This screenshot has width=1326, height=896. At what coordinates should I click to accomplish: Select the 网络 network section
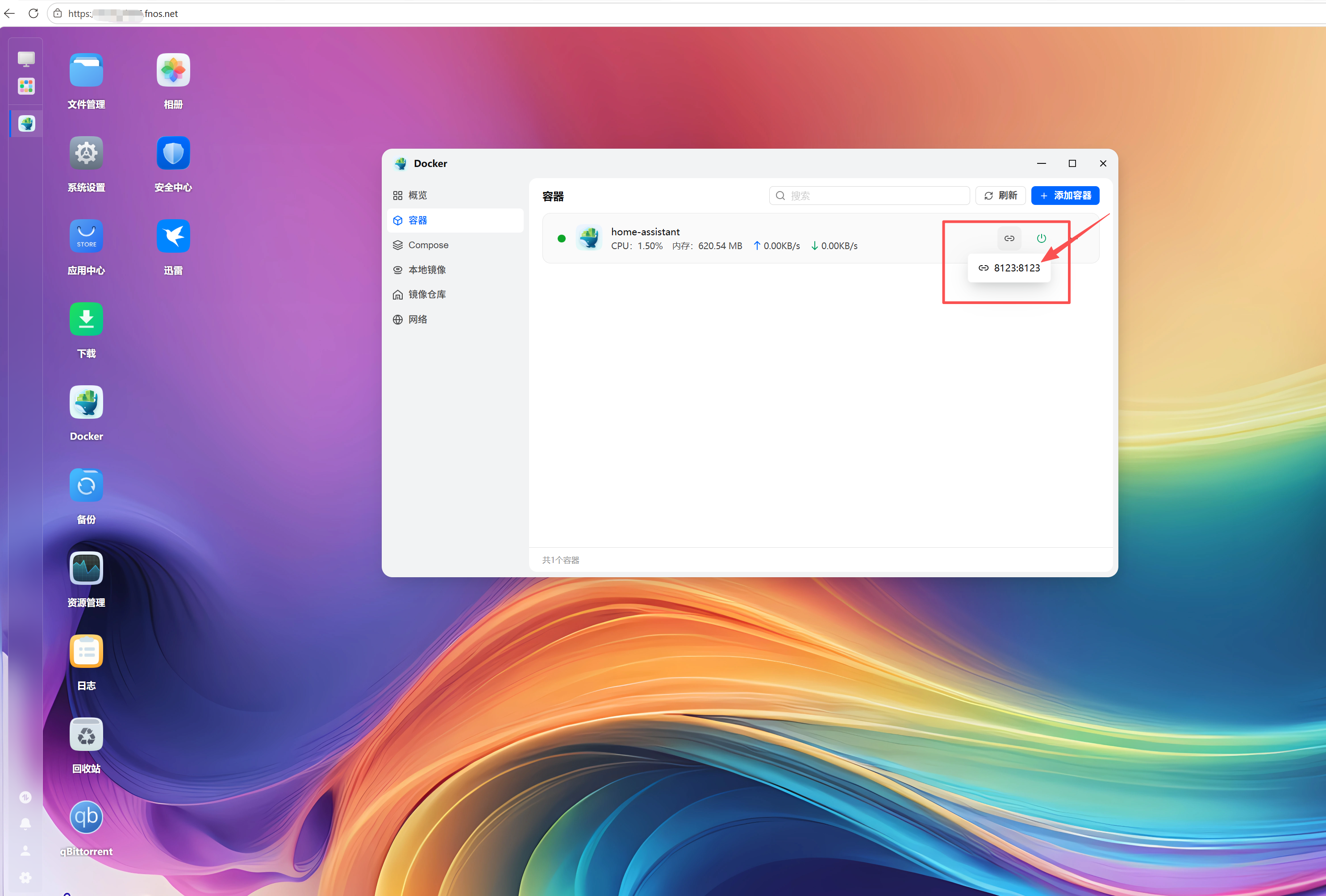coord(417,320)
